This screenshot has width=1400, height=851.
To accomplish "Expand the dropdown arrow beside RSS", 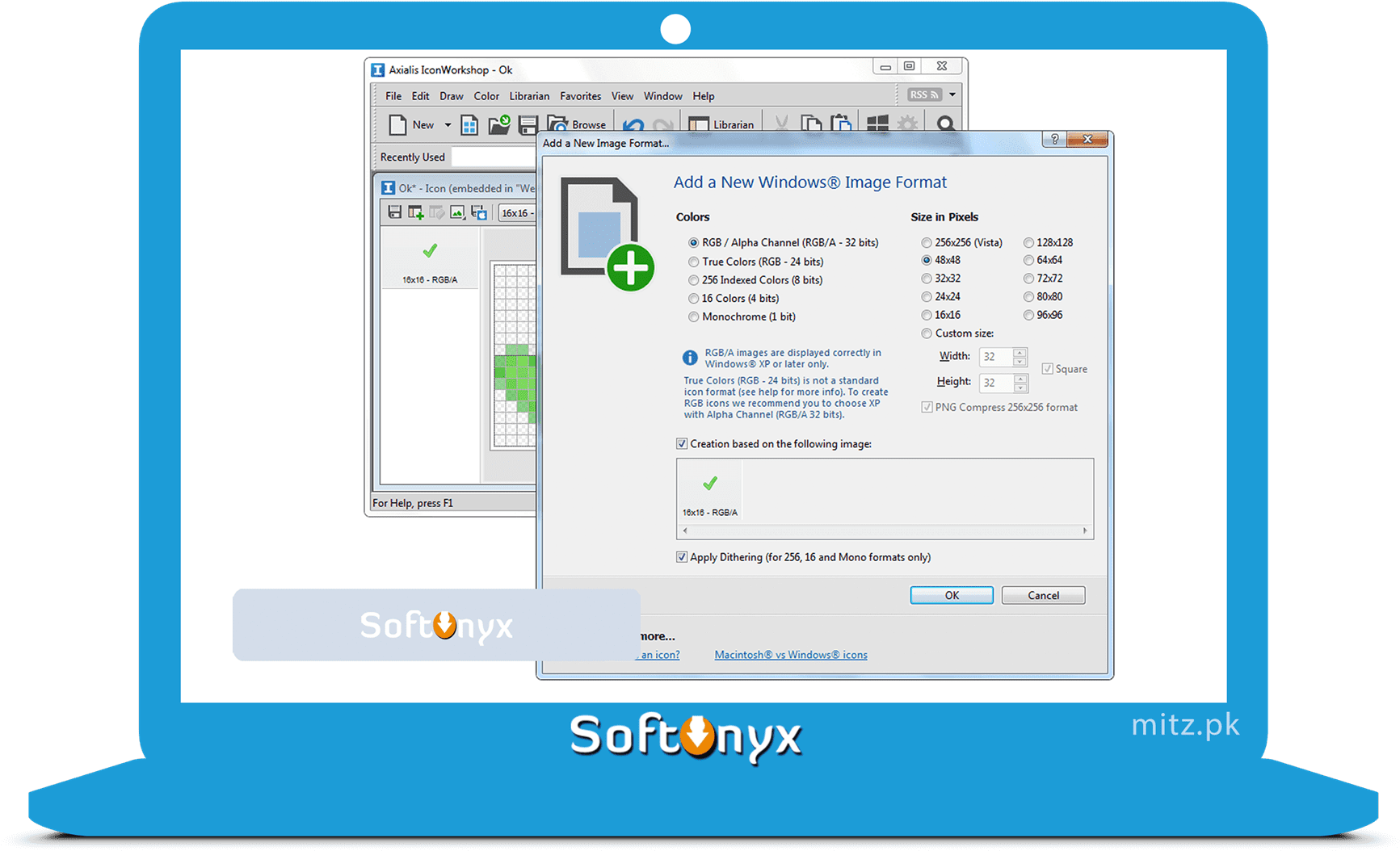I will click(x=952, y=94).
